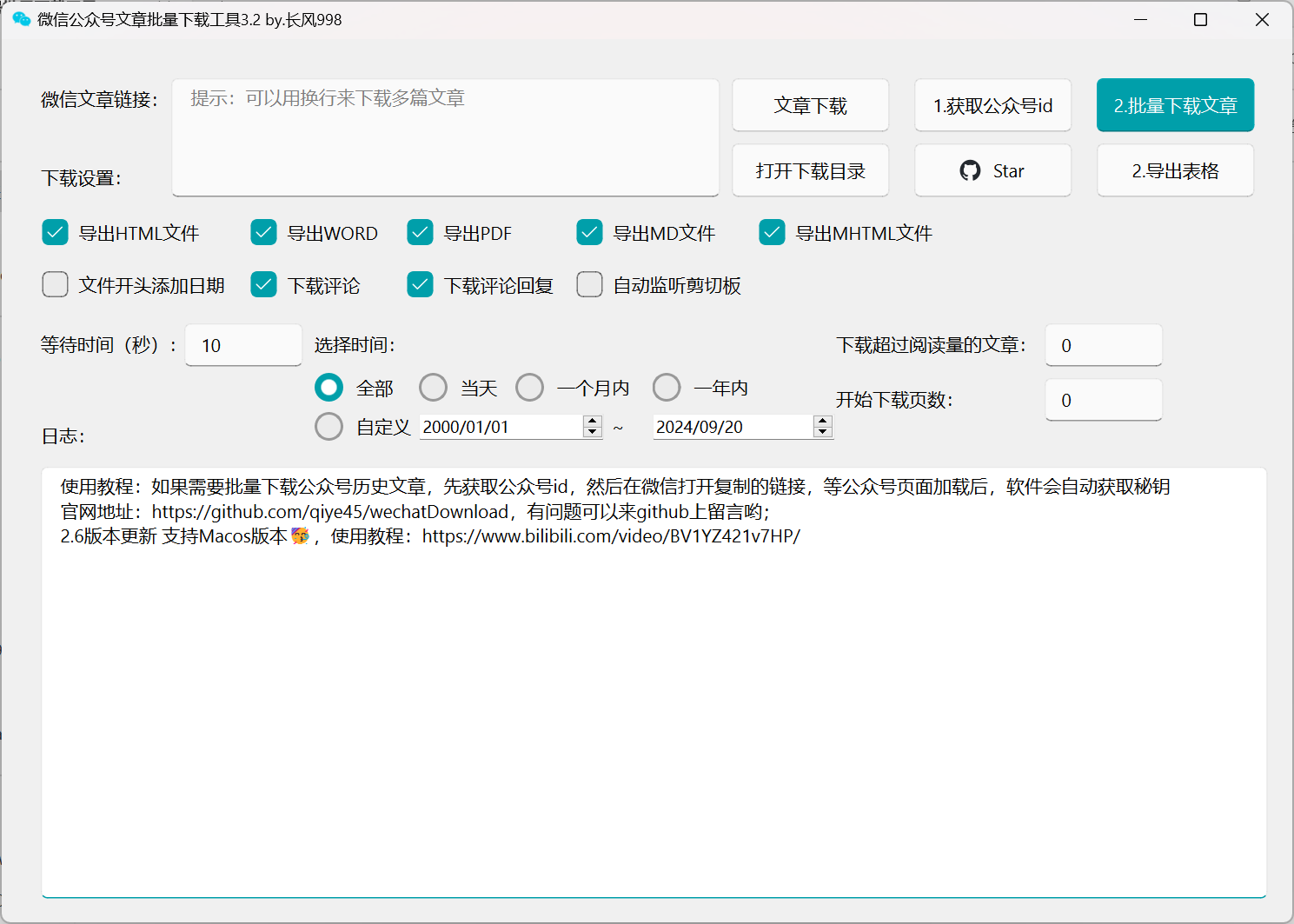The height and width of the screenshot is (924, 1294).
Task: Select the 自定义 date range option
Action: (x=328, y=427)
